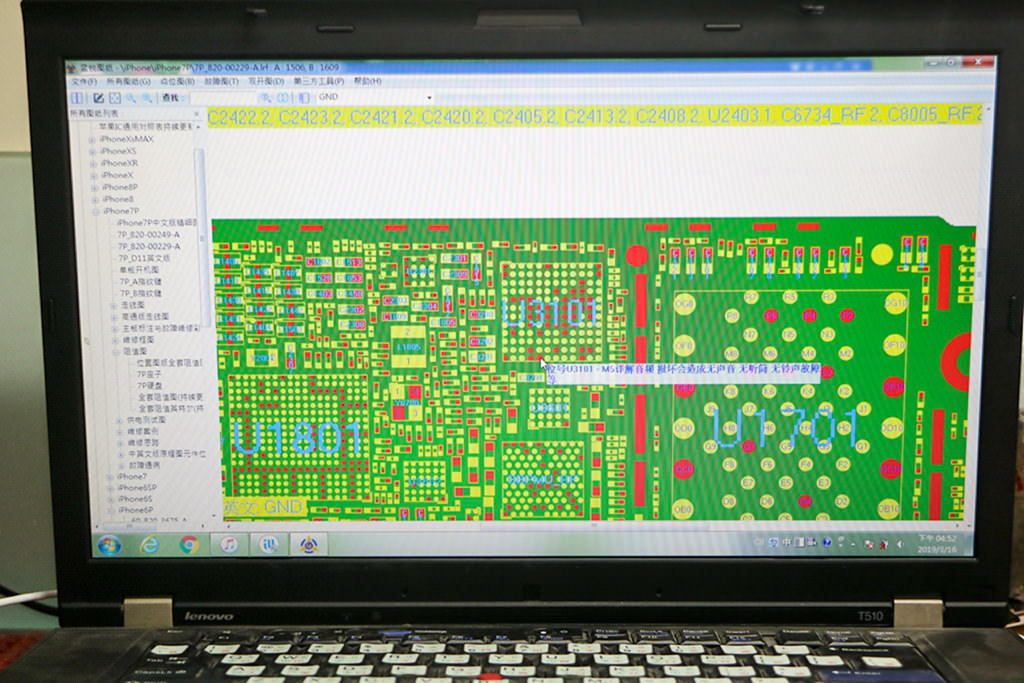Click the U3101 chip on the board

point(551,313)
